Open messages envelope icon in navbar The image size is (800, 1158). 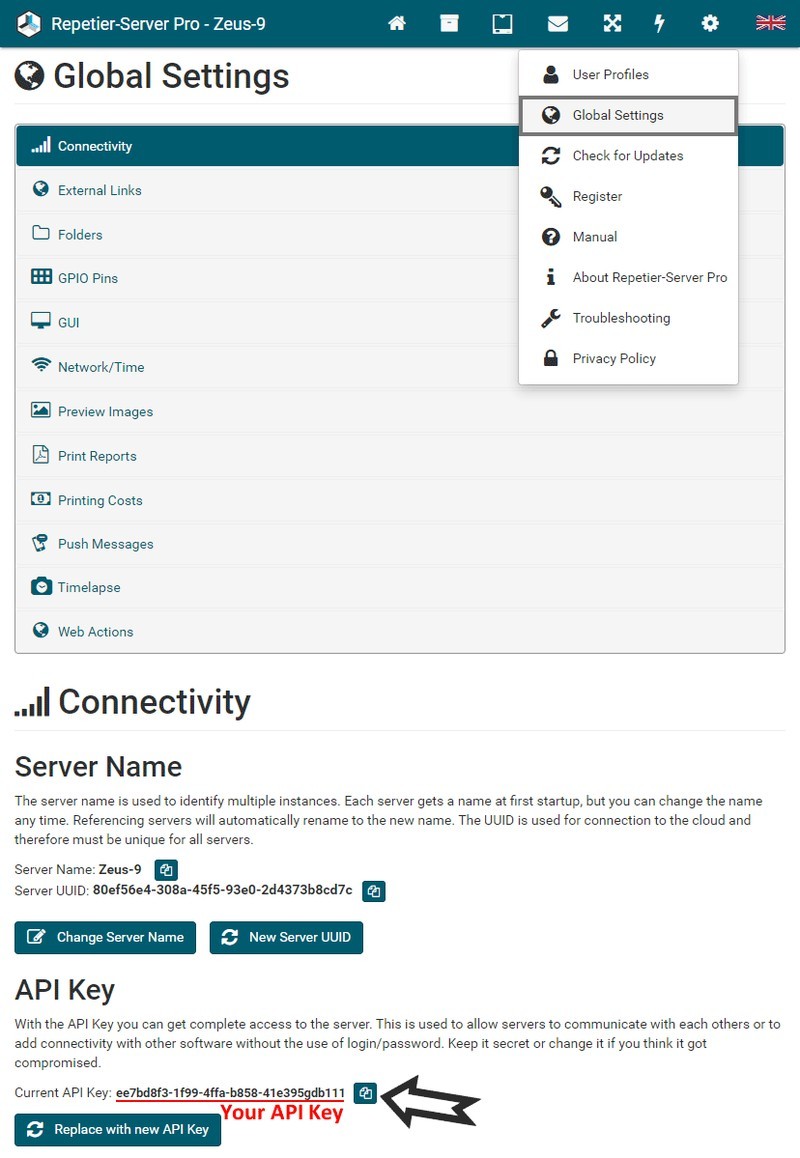point(557,23)
